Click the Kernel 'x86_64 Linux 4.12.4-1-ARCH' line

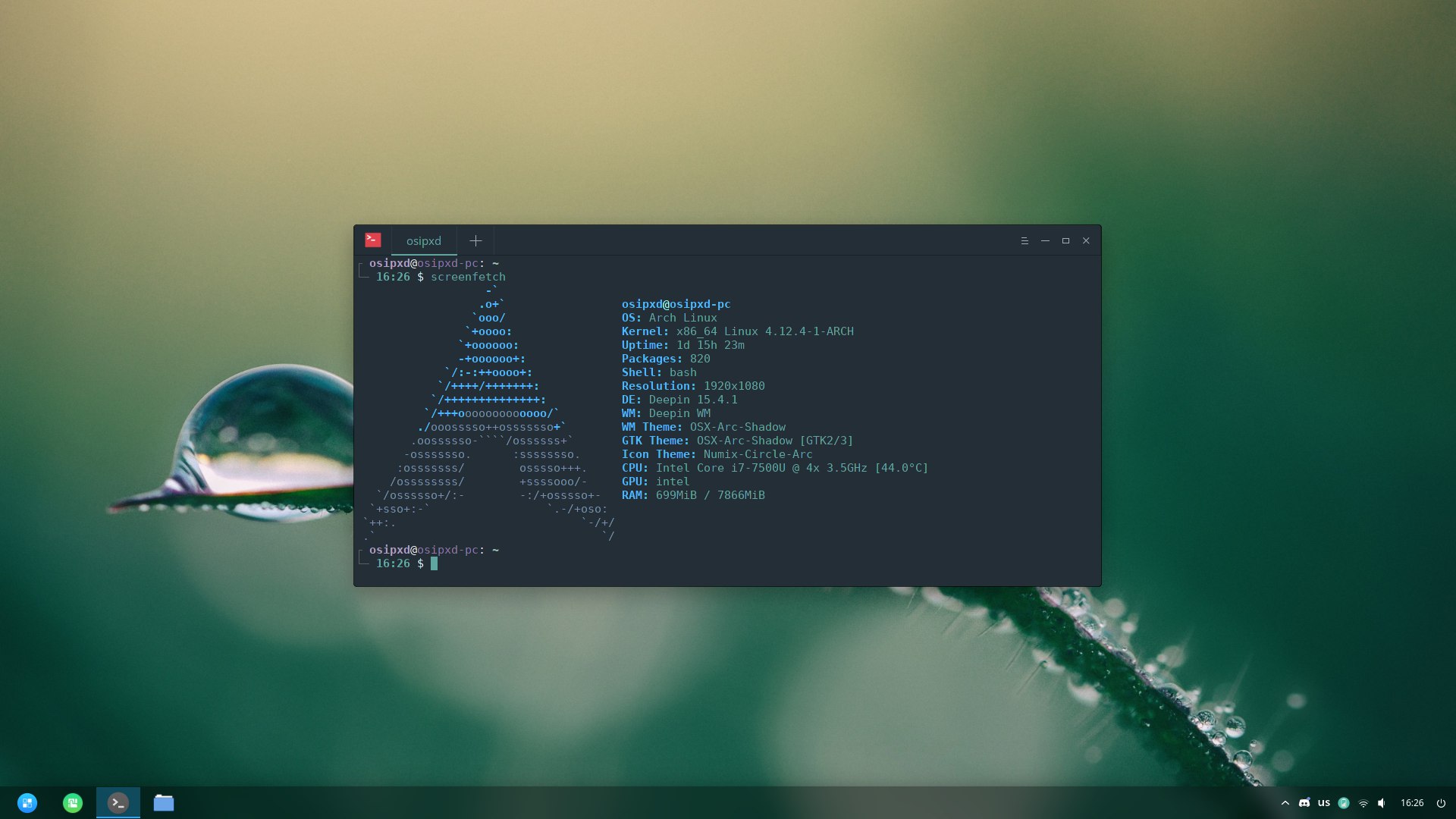tap(738, 331)
